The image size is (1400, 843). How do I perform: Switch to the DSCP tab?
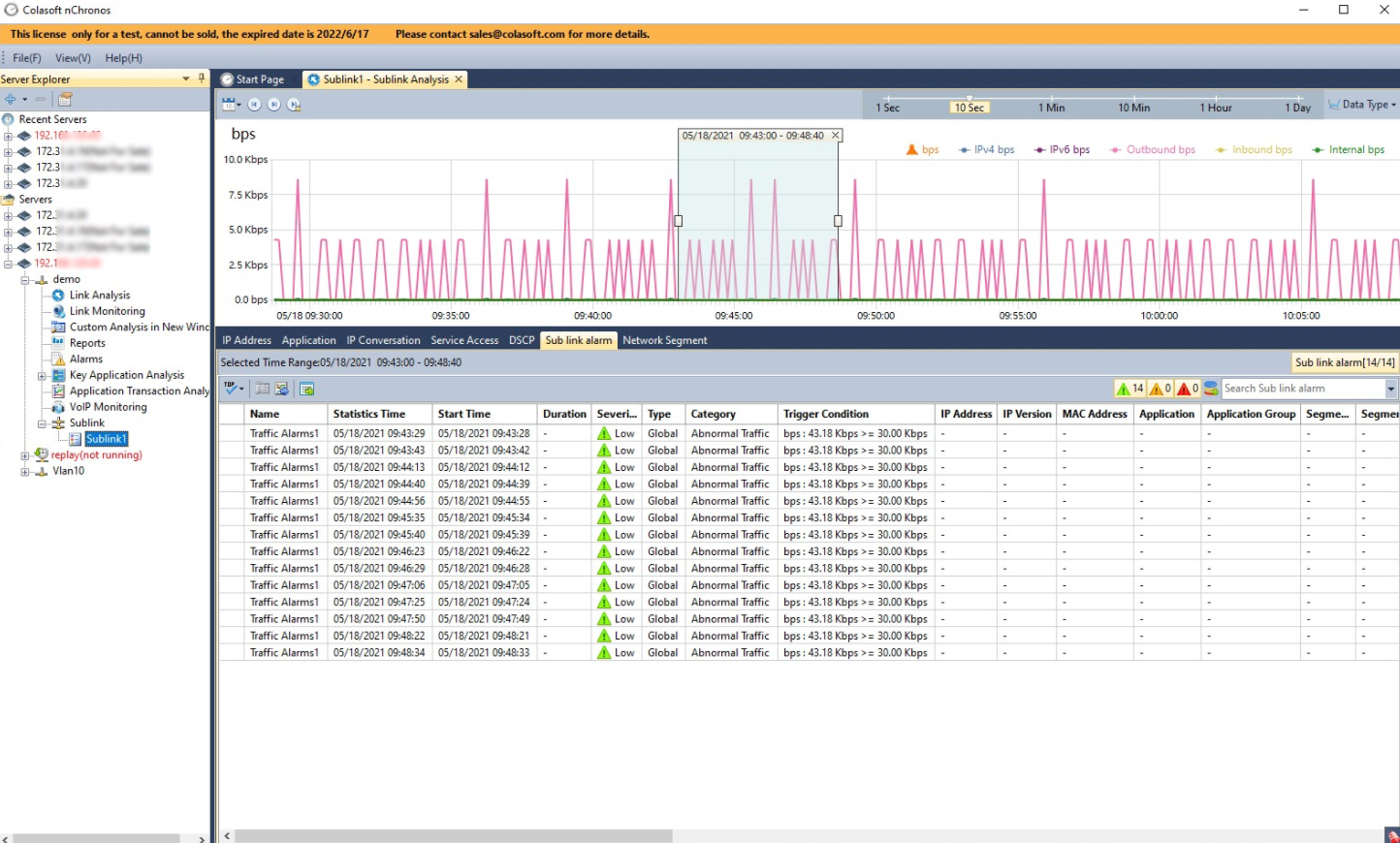click(x=522, y=340)
